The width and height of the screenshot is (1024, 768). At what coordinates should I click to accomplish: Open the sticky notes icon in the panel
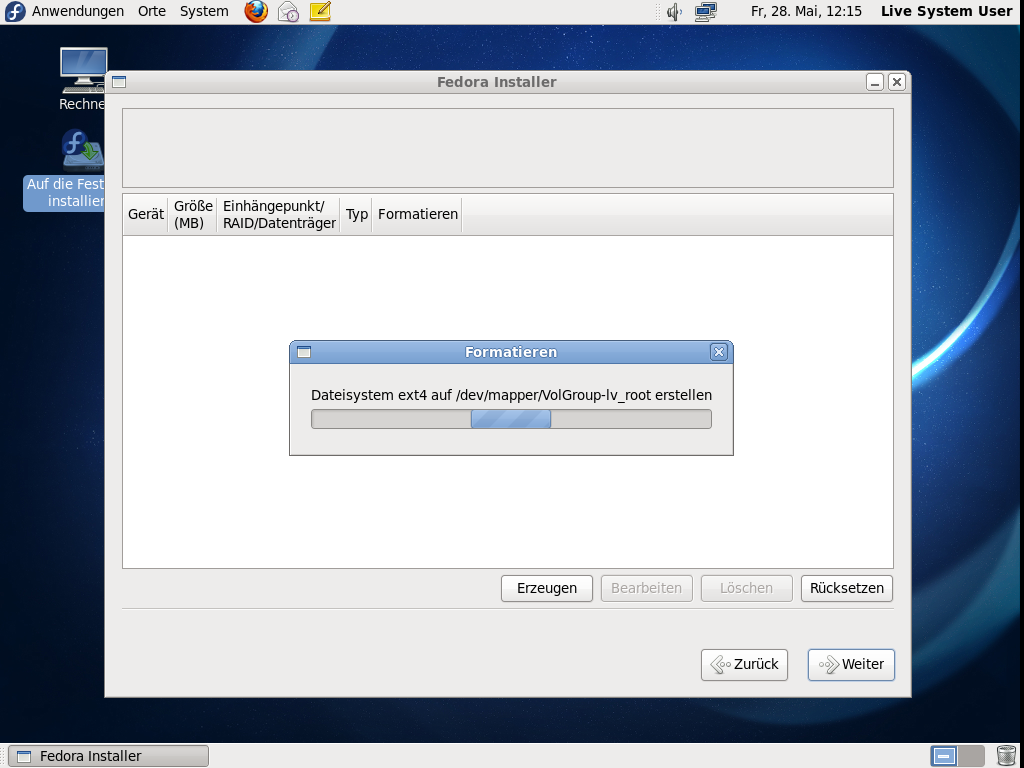click(x=320, y=11)
